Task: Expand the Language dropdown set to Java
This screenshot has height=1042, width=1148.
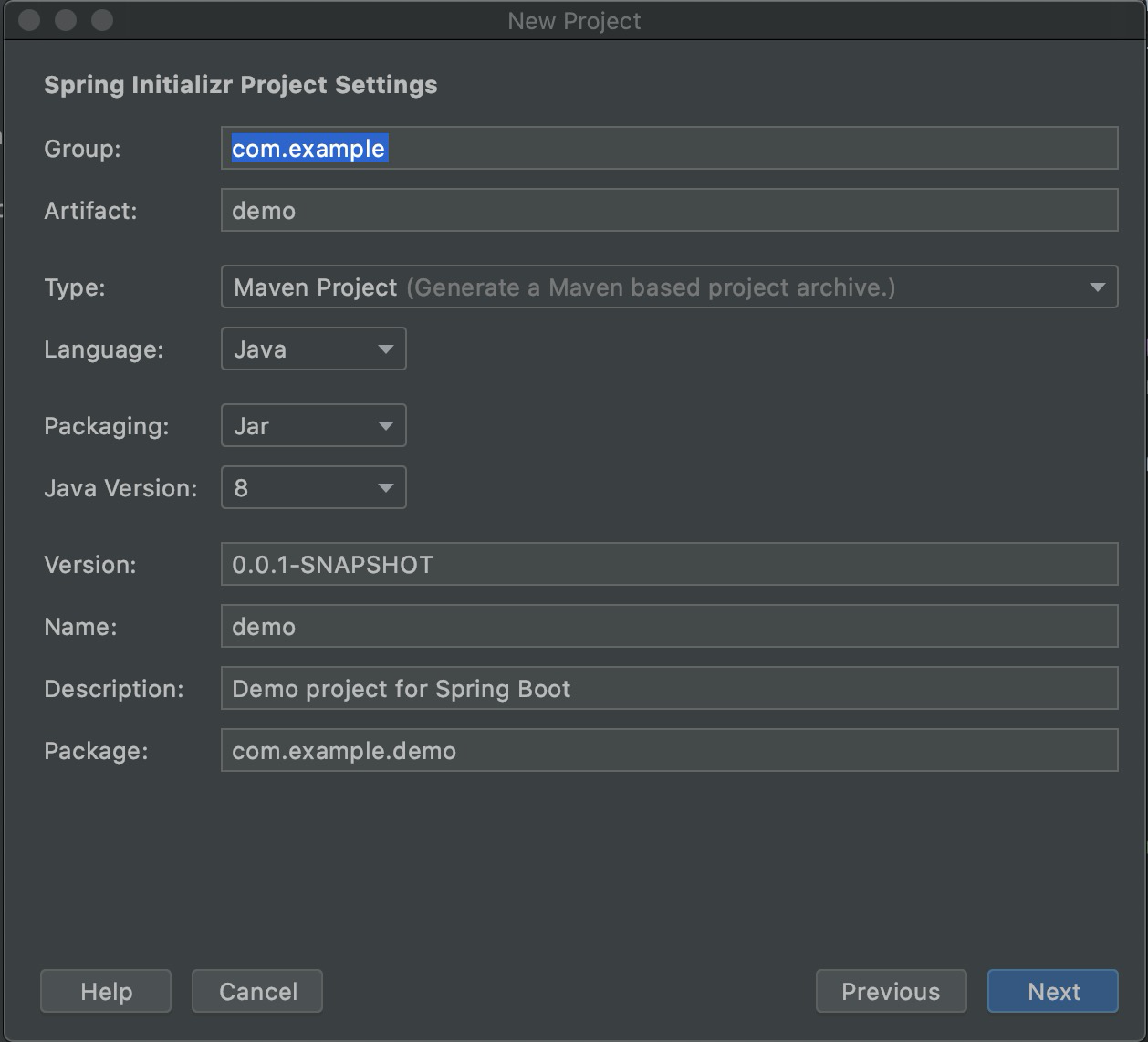Action: click(x=313, y=349)
